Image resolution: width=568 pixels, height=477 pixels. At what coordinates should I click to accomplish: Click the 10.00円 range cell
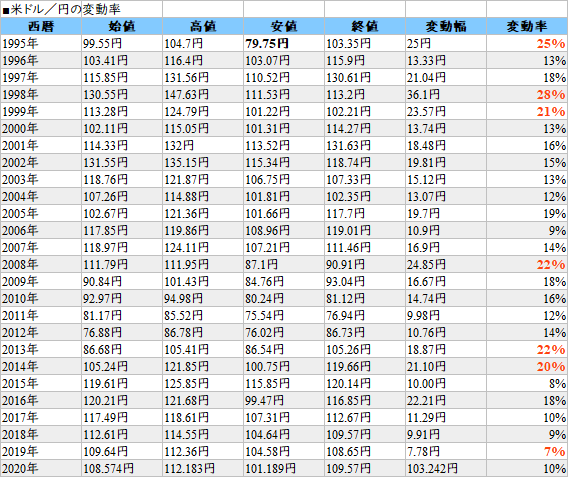pos(426,384)
